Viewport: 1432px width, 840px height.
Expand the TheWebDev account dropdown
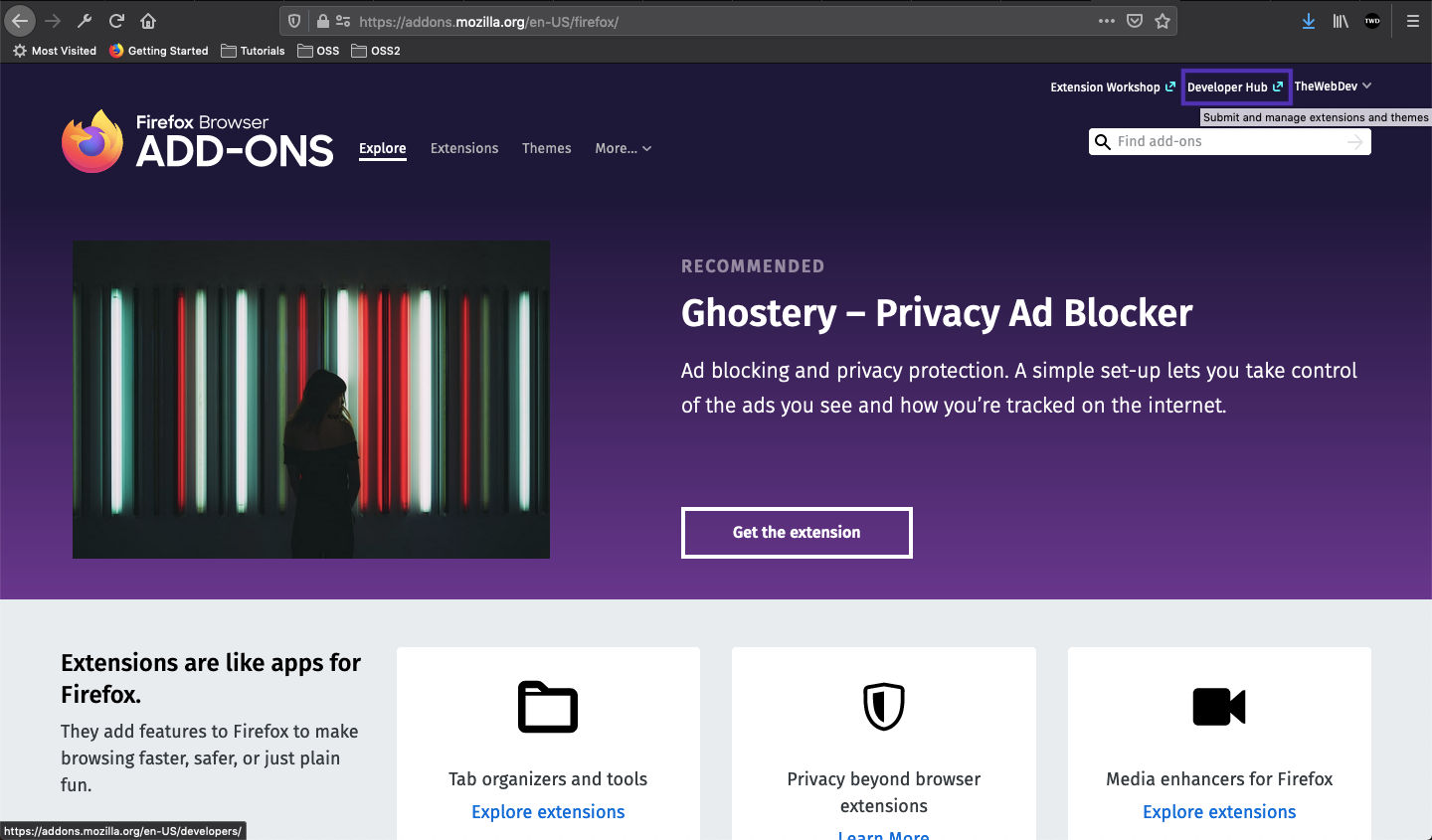(x=1333, y=86)
